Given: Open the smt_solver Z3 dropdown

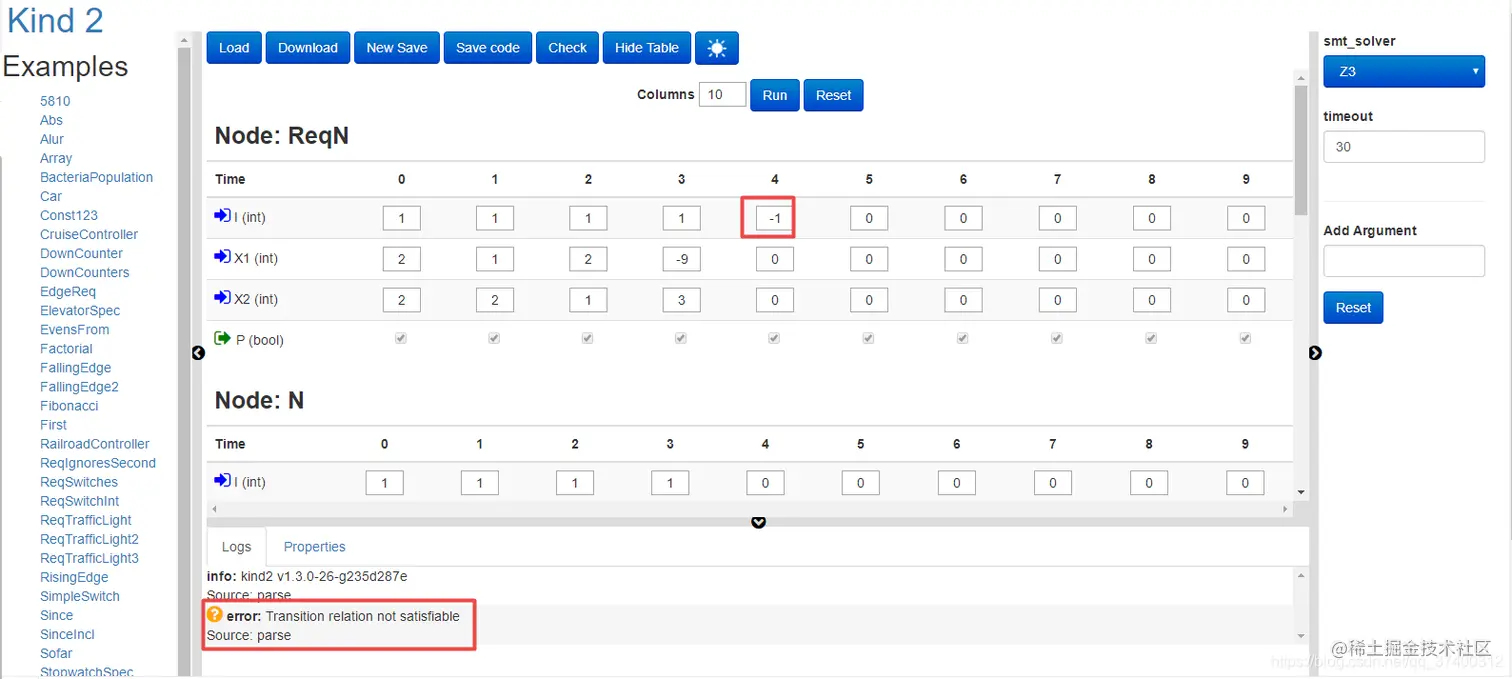Looking at the screenshot, I should [1404, 72].
